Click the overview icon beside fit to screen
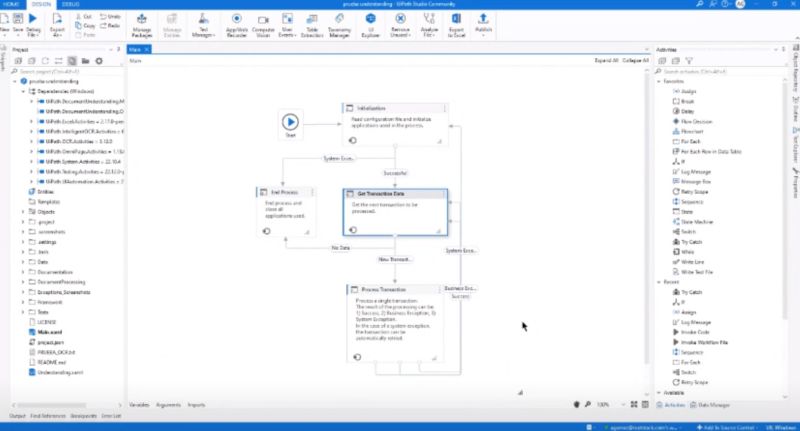Image resolution: width=800 pixels, height=431 pixels. click(x=645, y=404)
